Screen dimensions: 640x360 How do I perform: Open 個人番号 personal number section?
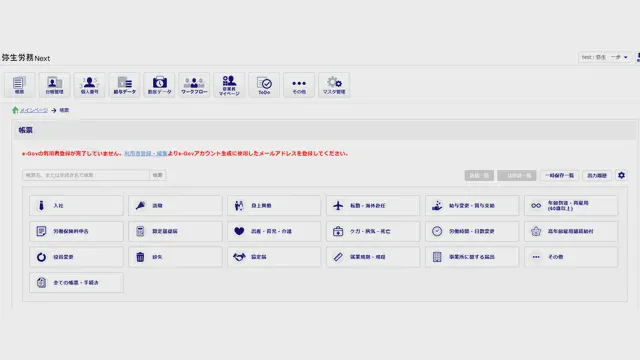coord(89,85)
